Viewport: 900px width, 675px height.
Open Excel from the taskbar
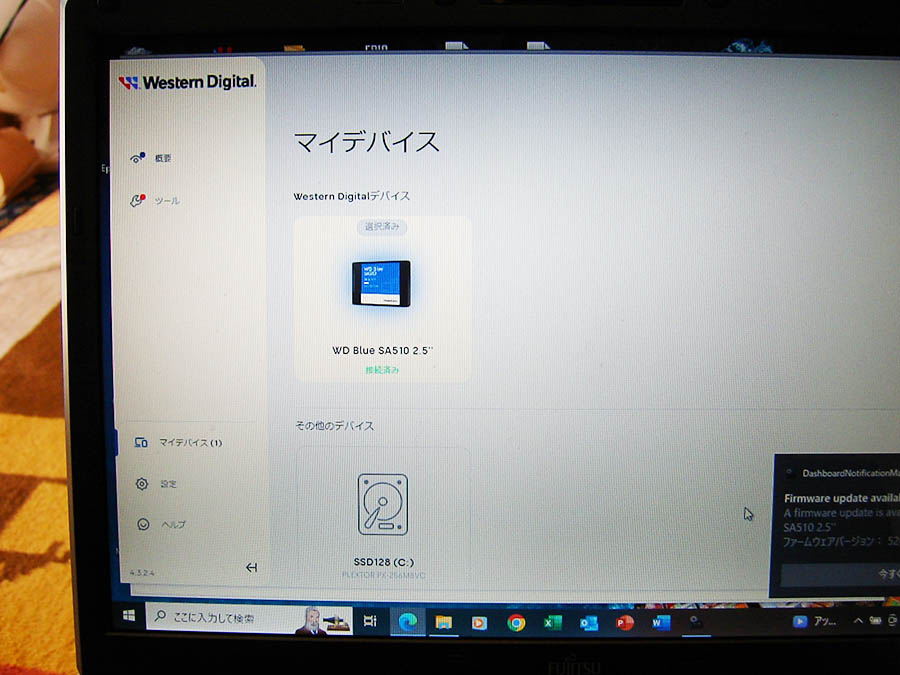[x=552, y=623]
